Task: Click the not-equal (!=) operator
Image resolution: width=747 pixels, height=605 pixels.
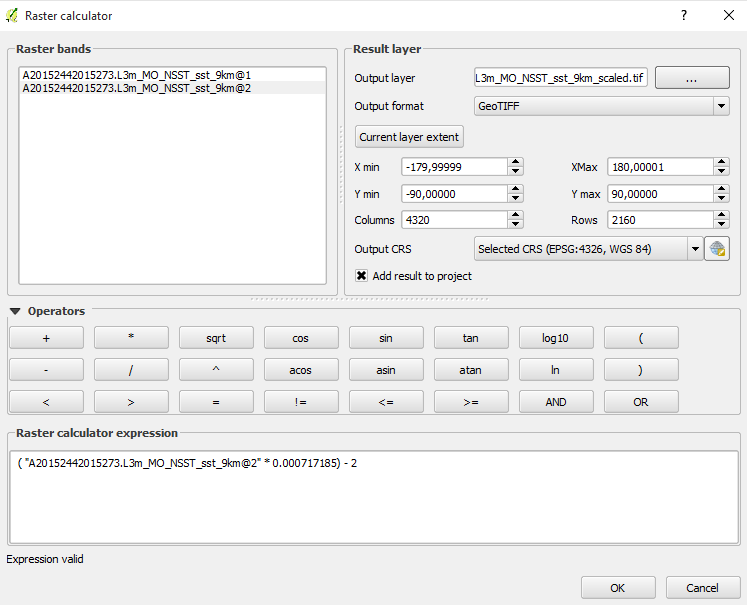Action: click(300, 402)
